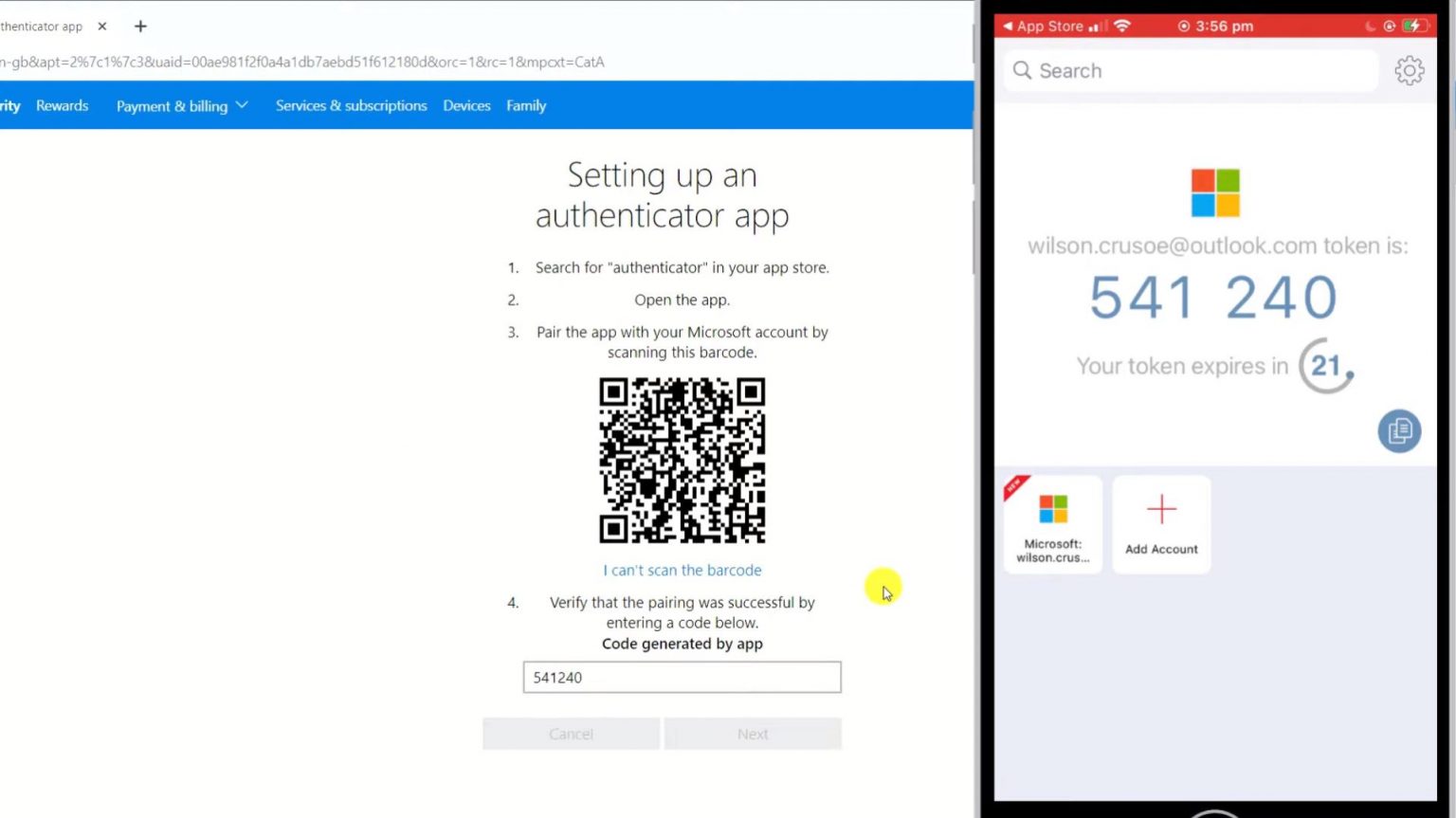Expand the Payment & billing dropdown

tap(182, 105)
